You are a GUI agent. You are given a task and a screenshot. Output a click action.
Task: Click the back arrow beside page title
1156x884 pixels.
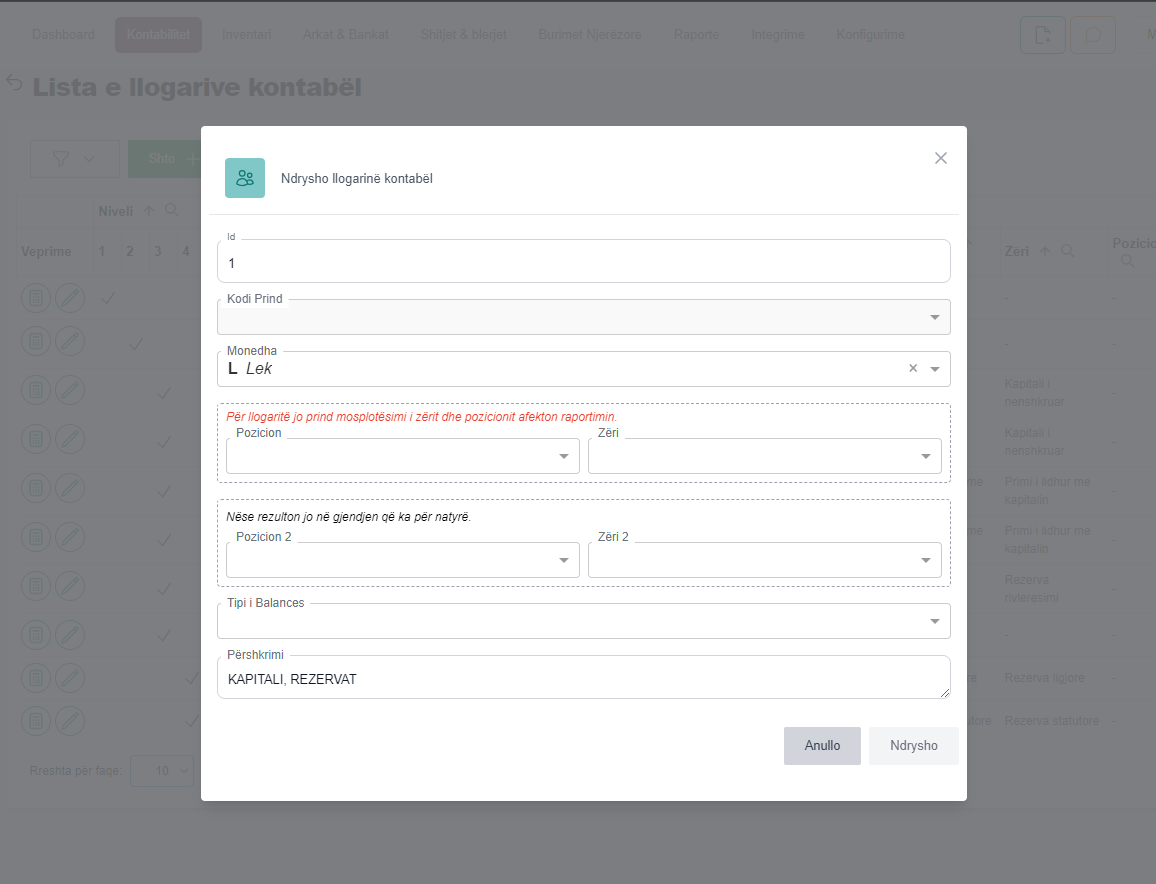(x=14, y=82)
